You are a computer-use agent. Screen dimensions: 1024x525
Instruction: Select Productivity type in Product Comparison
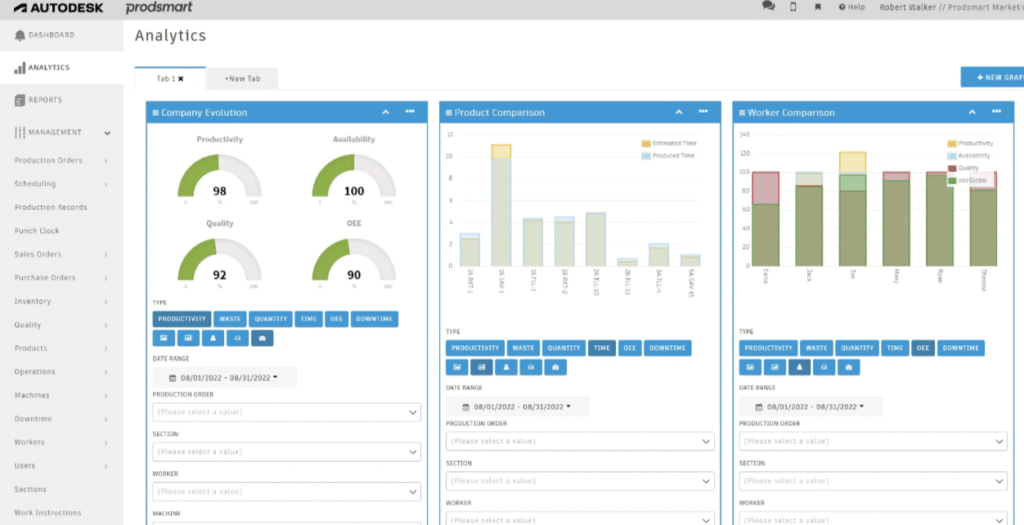[x=475, y=348]
